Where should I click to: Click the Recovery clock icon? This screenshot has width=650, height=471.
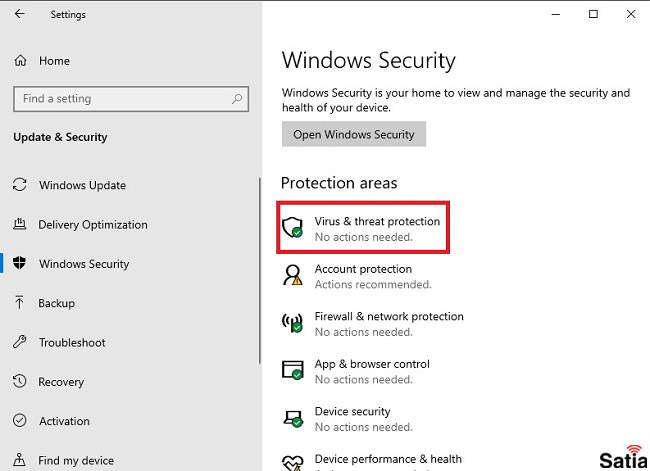coord(19,381)
